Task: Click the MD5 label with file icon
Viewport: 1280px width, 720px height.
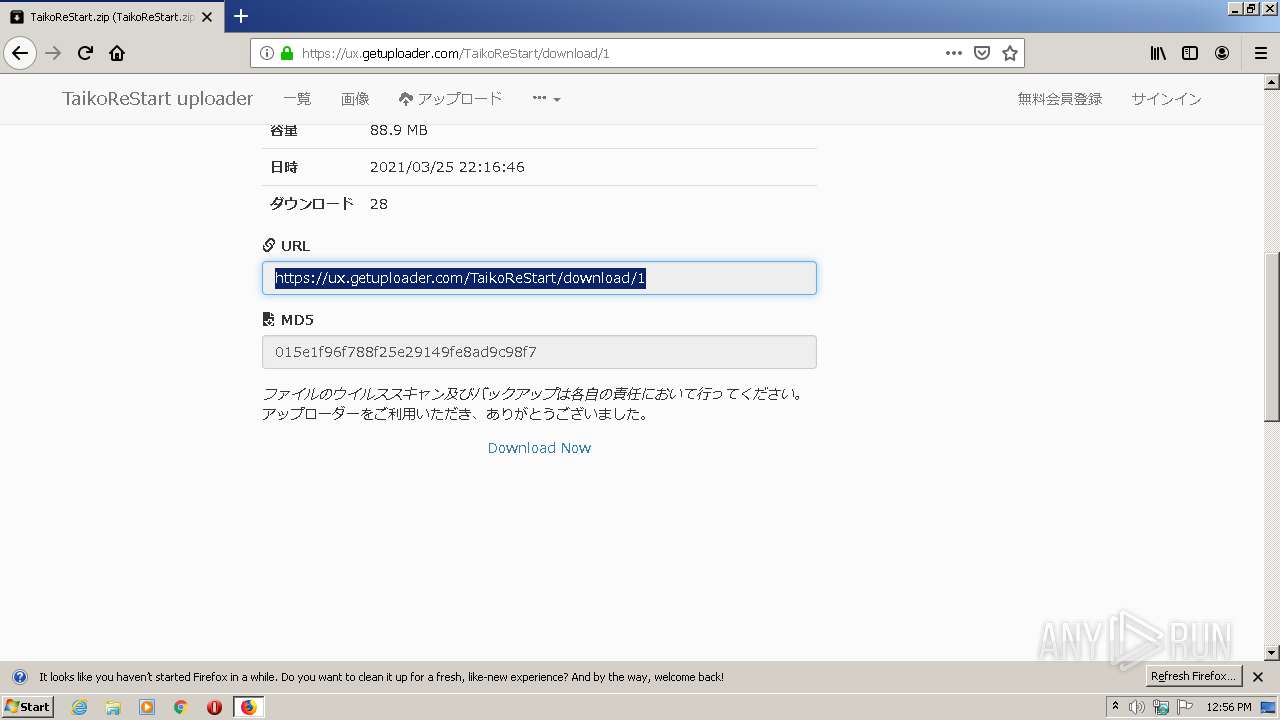Action: 288,320
